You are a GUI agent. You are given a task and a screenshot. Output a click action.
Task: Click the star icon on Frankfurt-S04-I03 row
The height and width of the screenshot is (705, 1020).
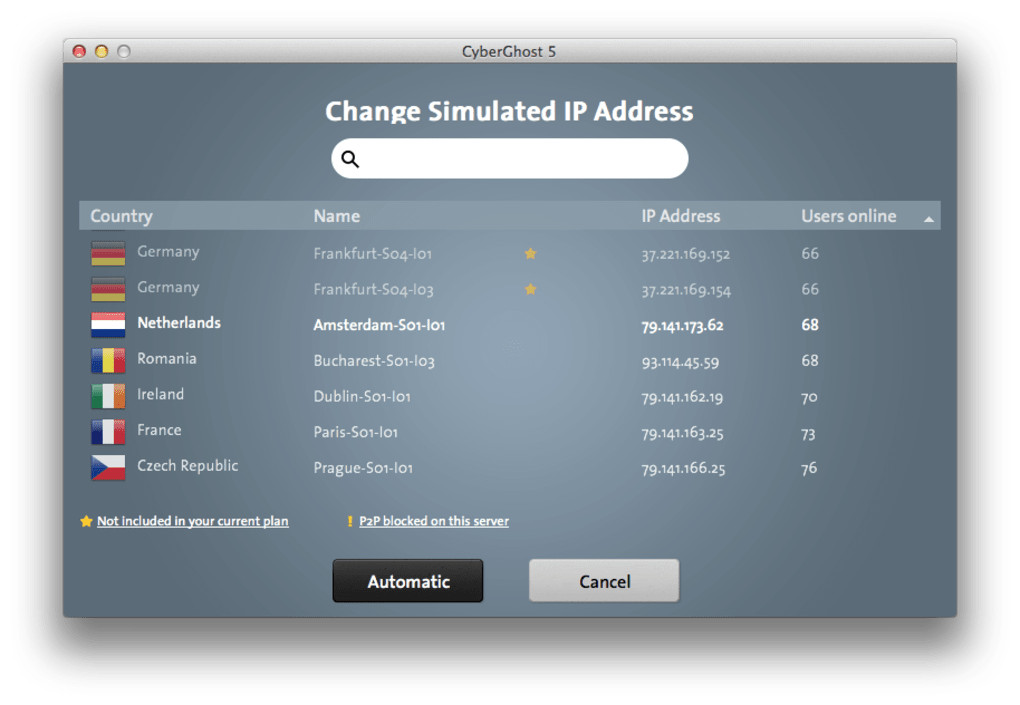[x=531, y=289]
